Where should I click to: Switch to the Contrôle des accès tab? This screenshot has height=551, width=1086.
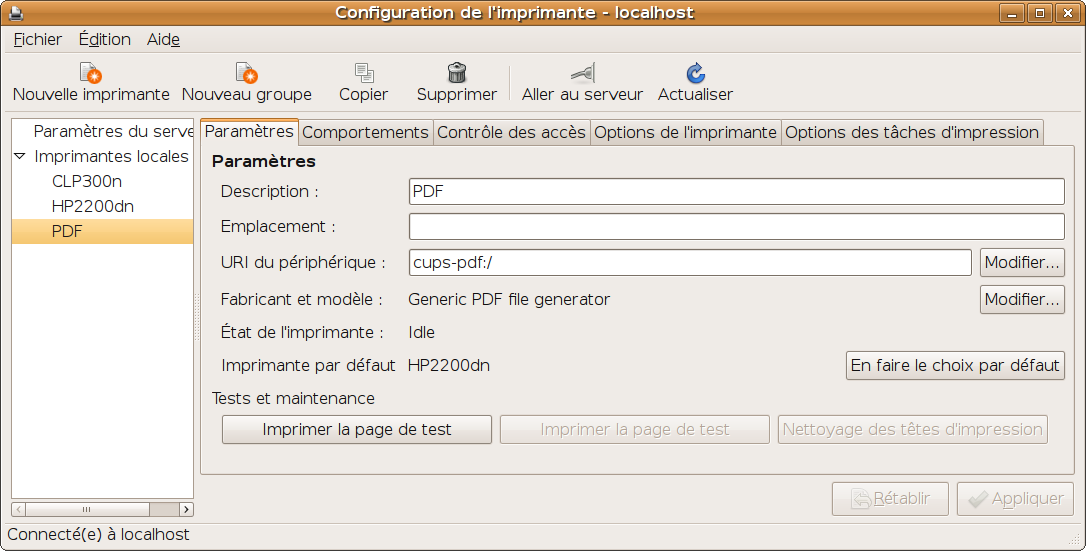511,132
